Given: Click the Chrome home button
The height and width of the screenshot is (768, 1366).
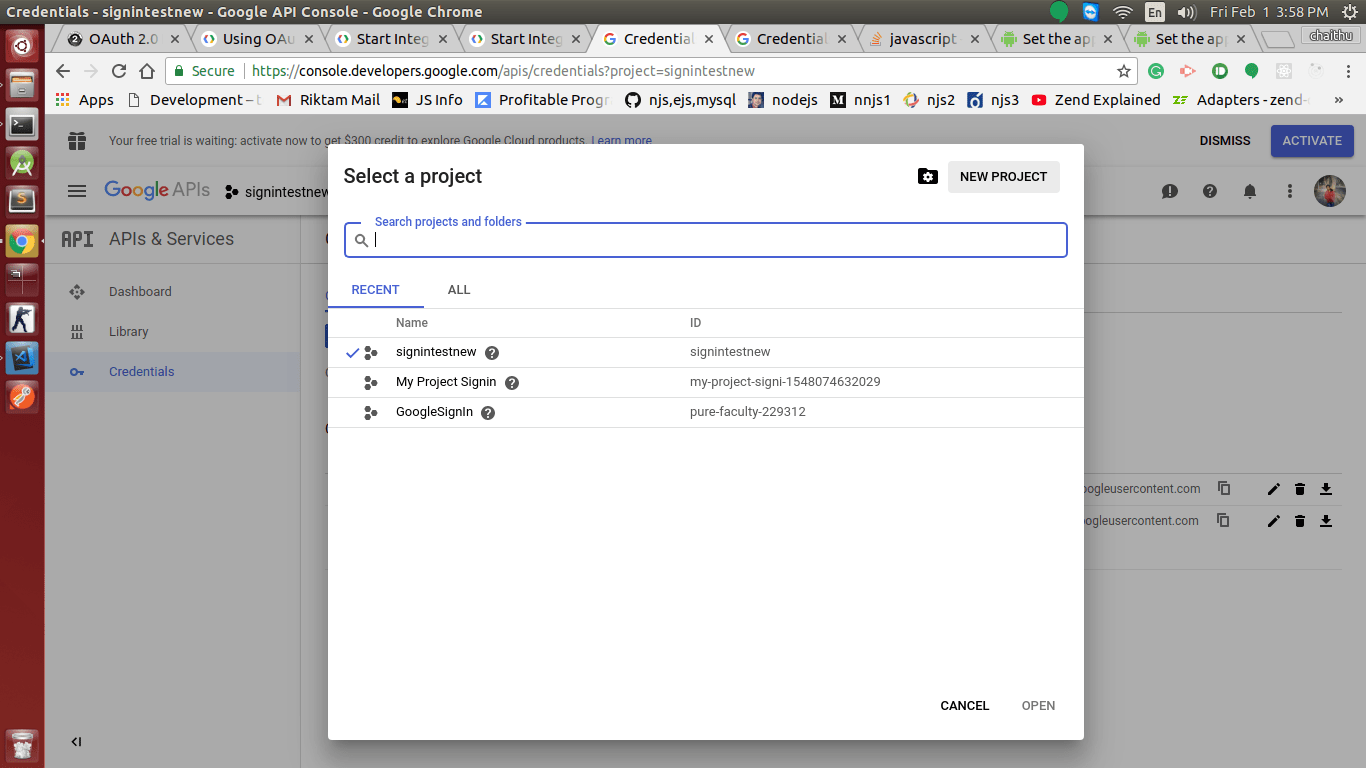Looking at the screenshot, I should [x=147, y=71].
